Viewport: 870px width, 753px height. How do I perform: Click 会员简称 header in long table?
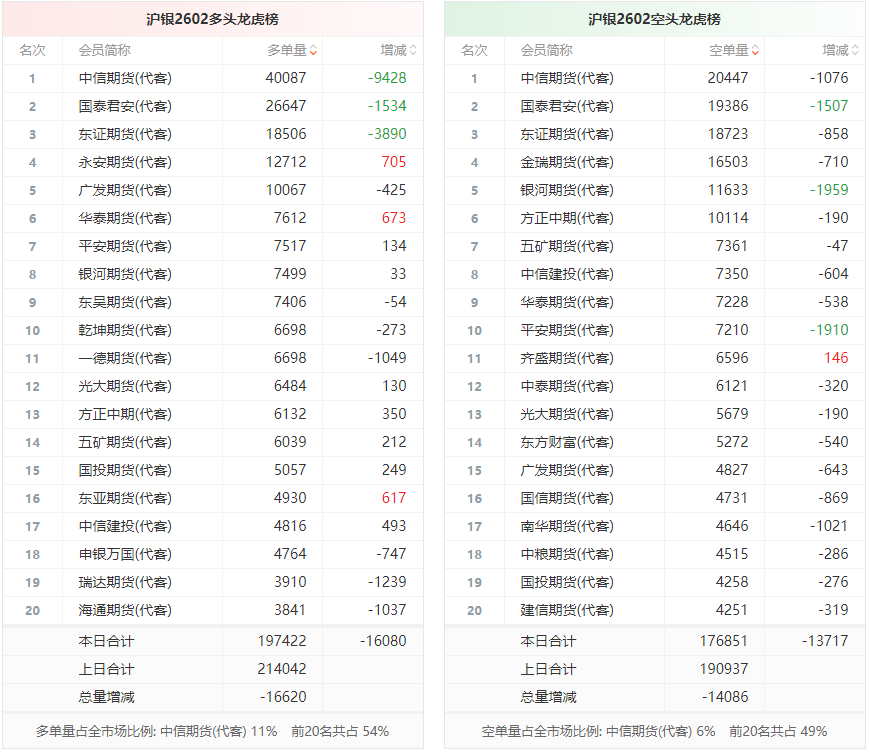point(104,50)
